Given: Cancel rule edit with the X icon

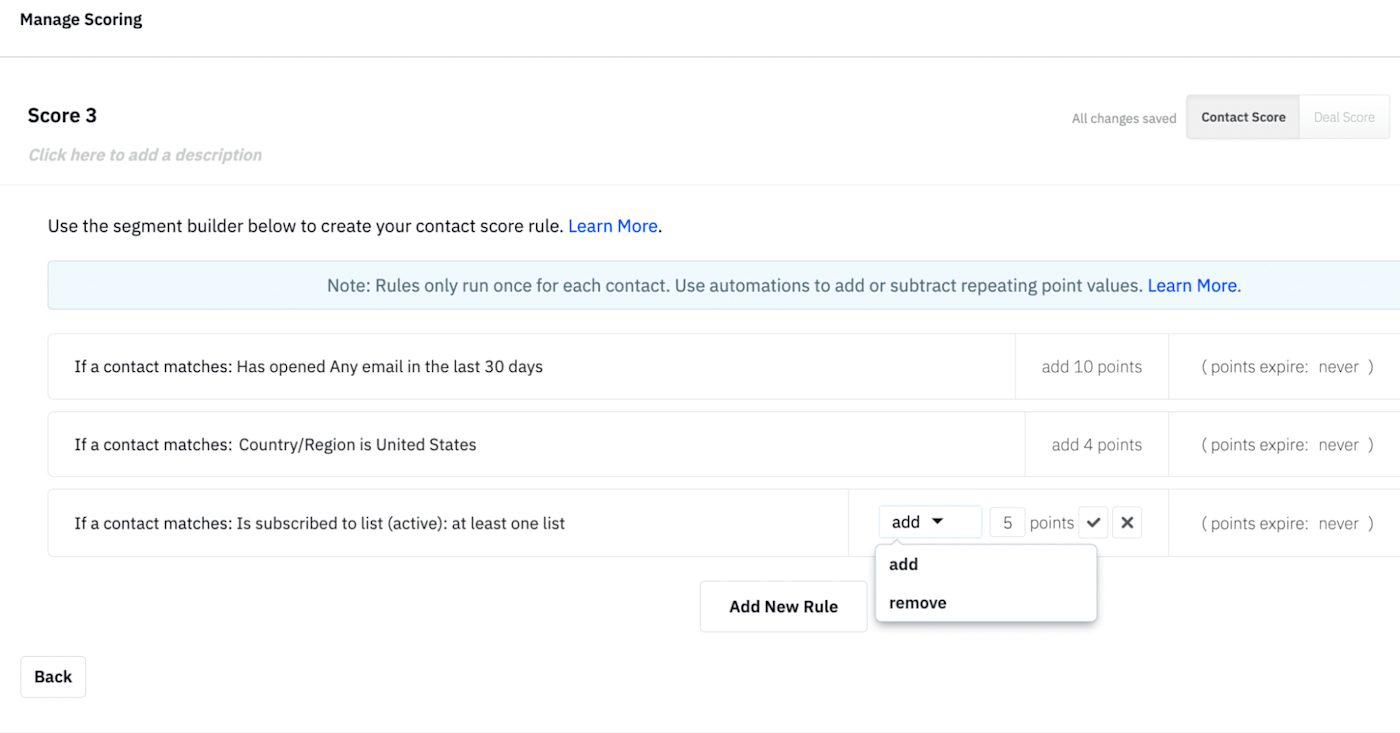Looking at the screenshot, I should (1127, 522).
